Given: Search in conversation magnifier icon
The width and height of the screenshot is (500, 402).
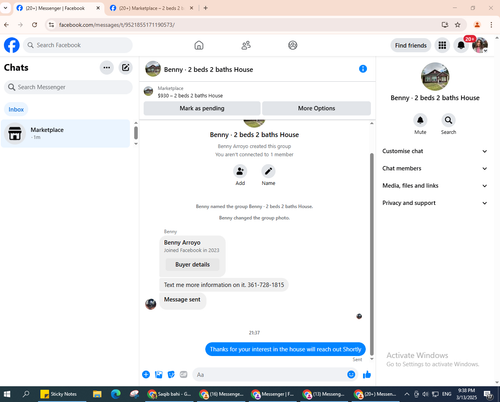Looking at the screenshot, I should pyautogui.click(x=448, y=120).
